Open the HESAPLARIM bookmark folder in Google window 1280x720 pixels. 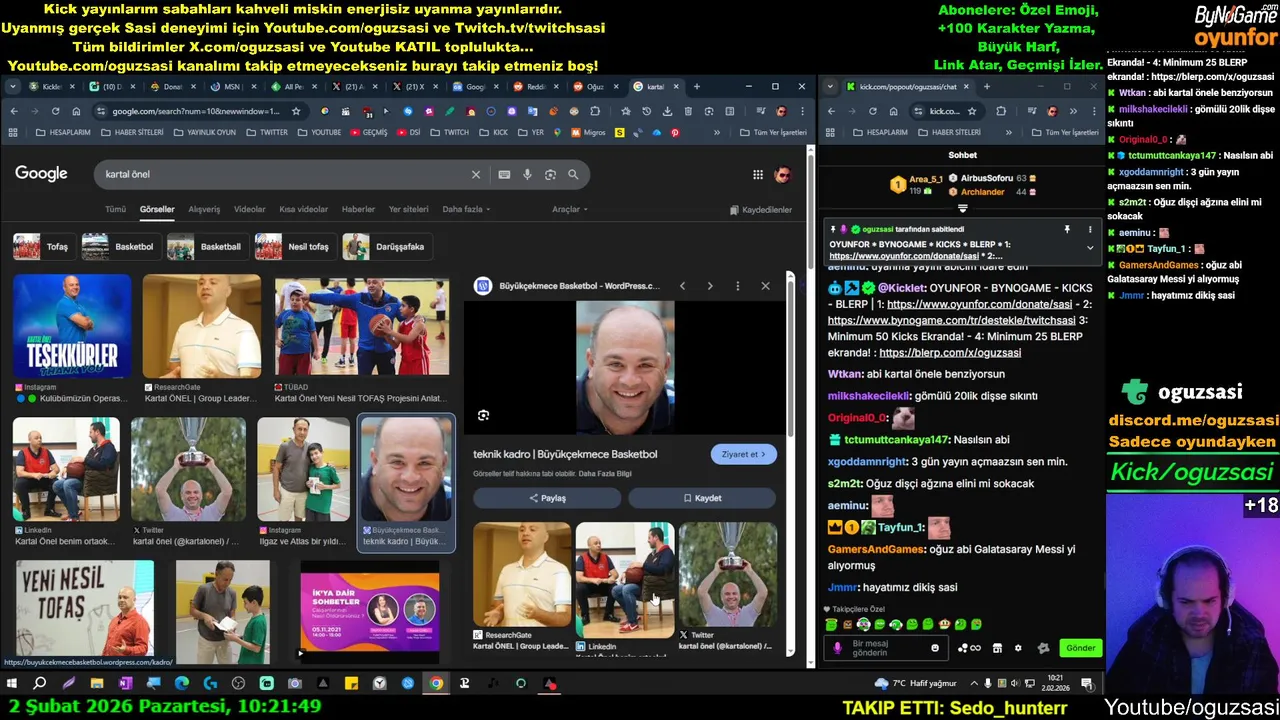[x=62, y=132]
